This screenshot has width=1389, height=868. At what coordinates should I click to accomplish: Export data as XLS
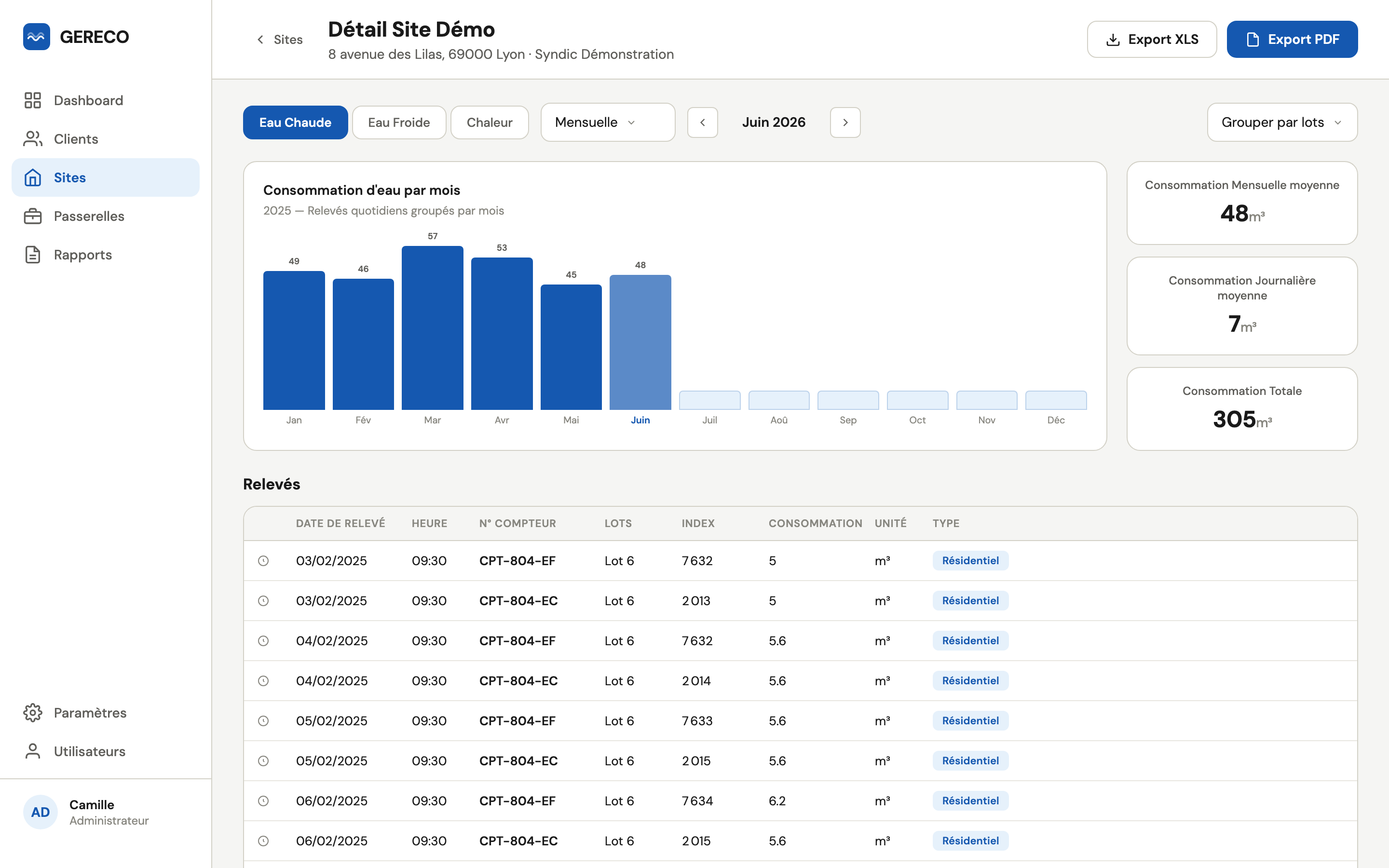point(1151,39)
